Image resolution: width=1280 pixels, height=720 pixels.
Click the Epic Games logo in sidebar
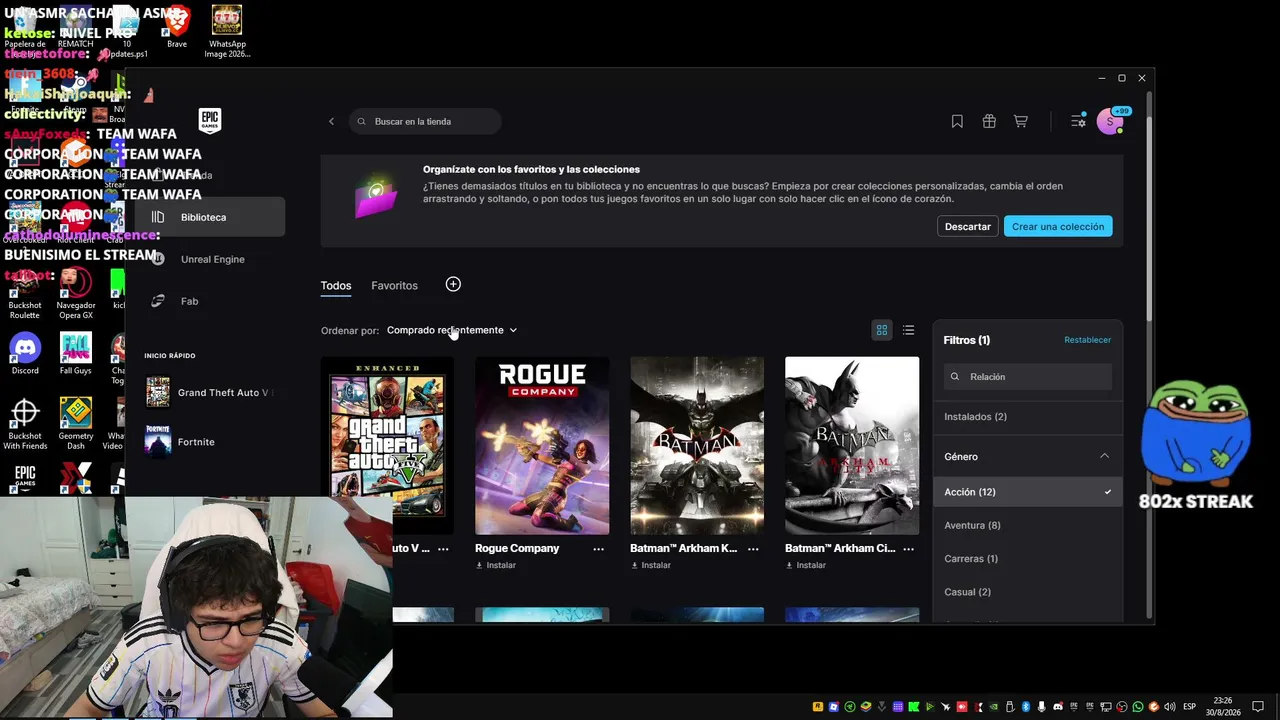[x=209, y=120]
